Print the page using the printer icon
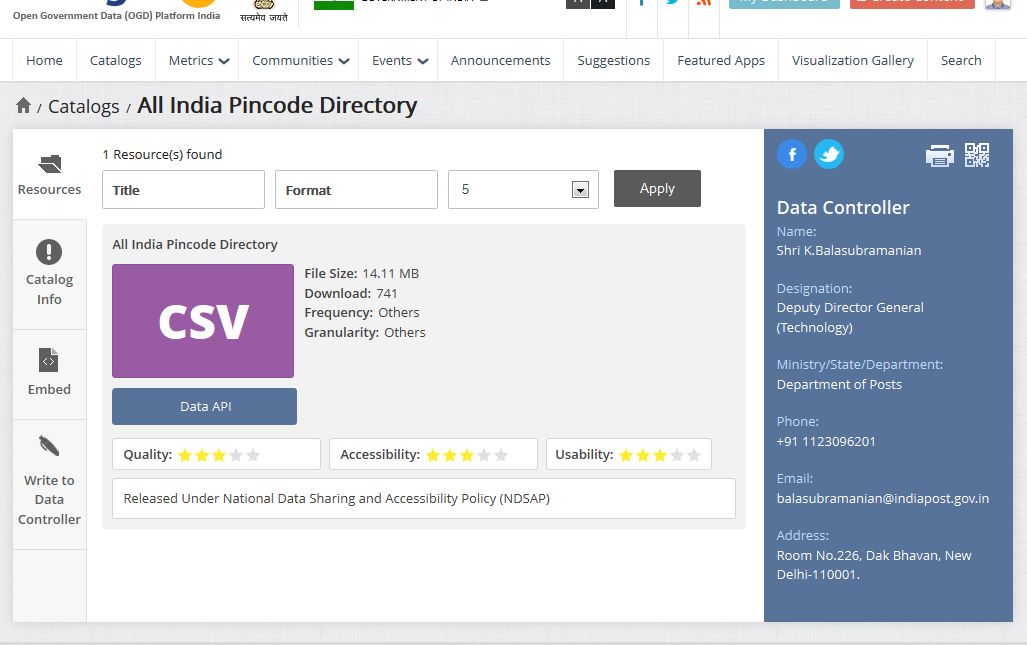 click(x=939, y=156)
